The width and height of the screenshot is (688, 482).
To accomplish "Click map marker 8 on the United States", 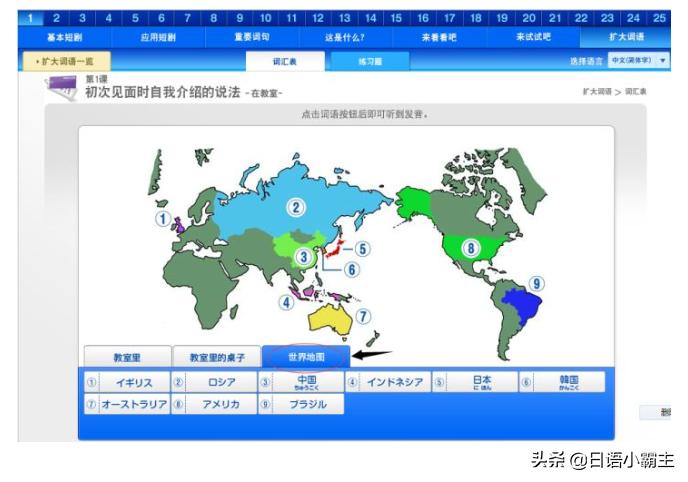I will click(470, 248).
